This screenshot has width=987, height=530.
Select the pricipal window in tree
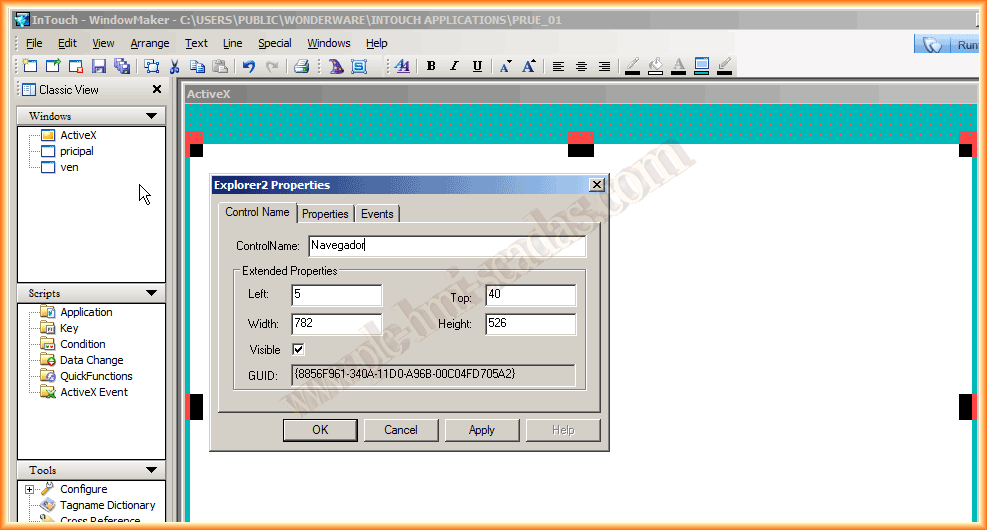[x=76, y=151]
